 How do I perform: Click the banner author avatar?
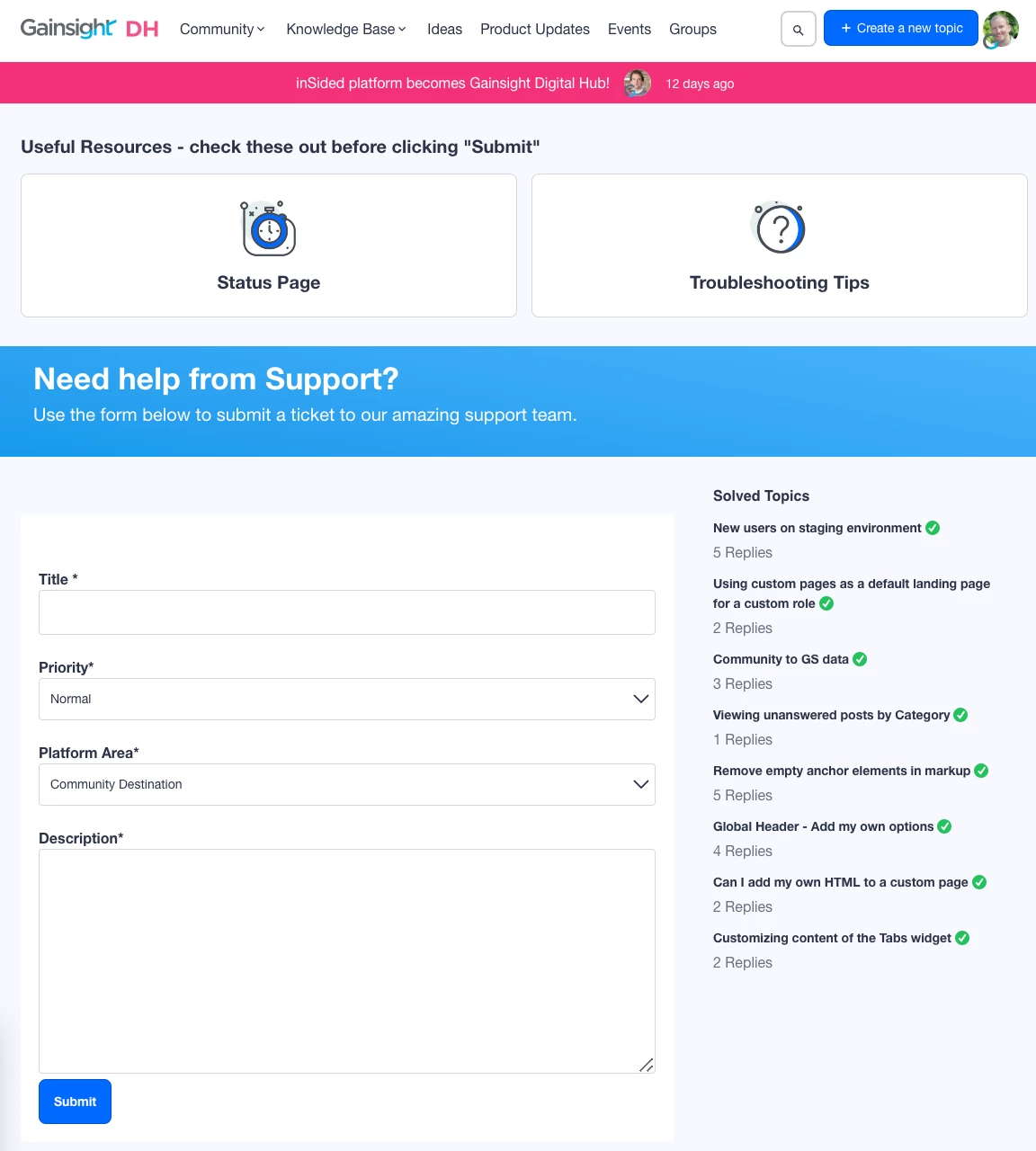point(638,83)
